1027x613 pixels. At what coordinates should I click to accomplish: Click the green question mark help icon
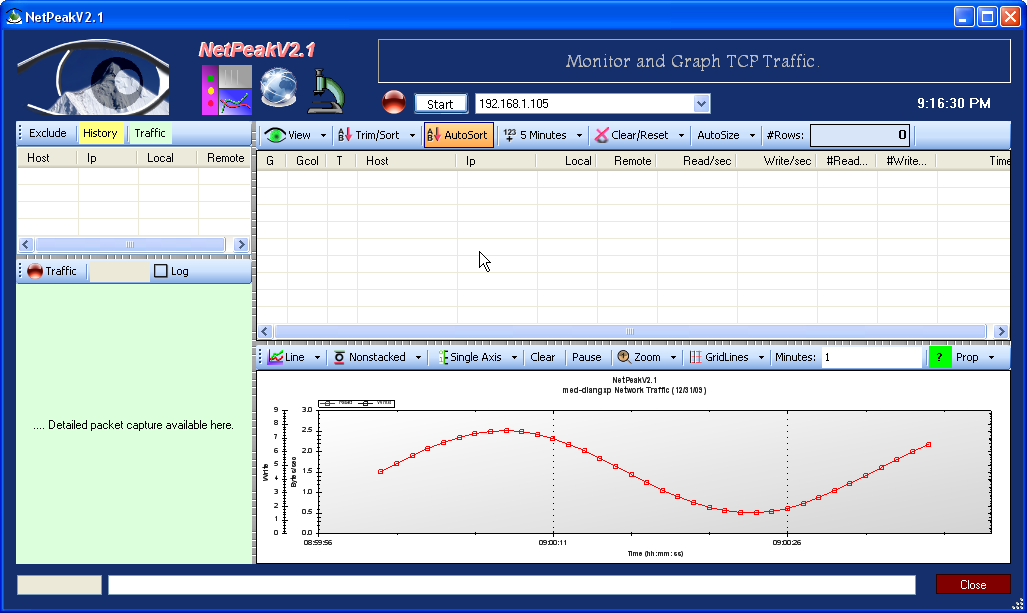click(x=939, y=357)
